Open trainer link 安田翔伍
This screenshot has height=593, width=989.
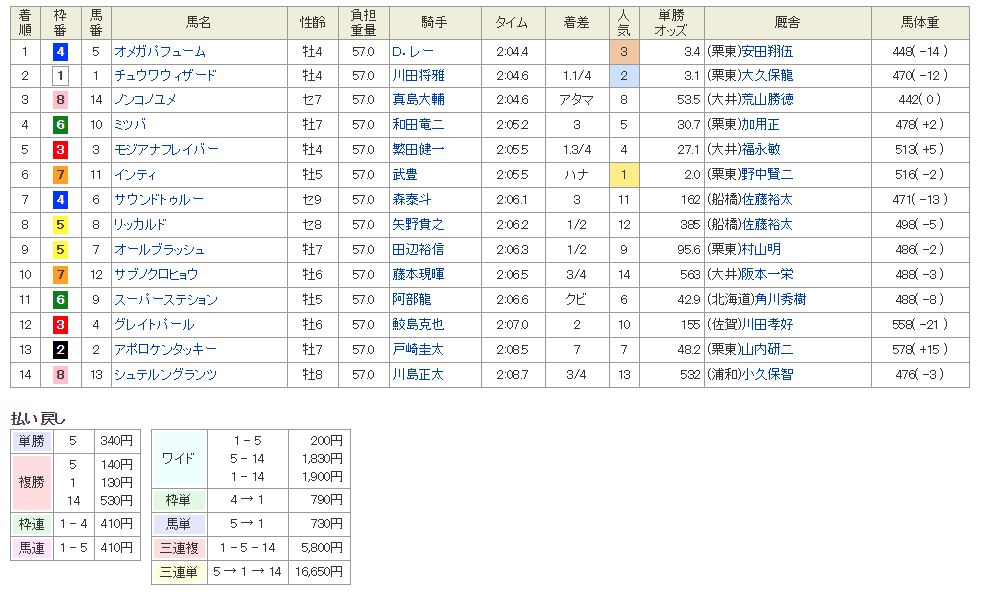coord(767,52)
